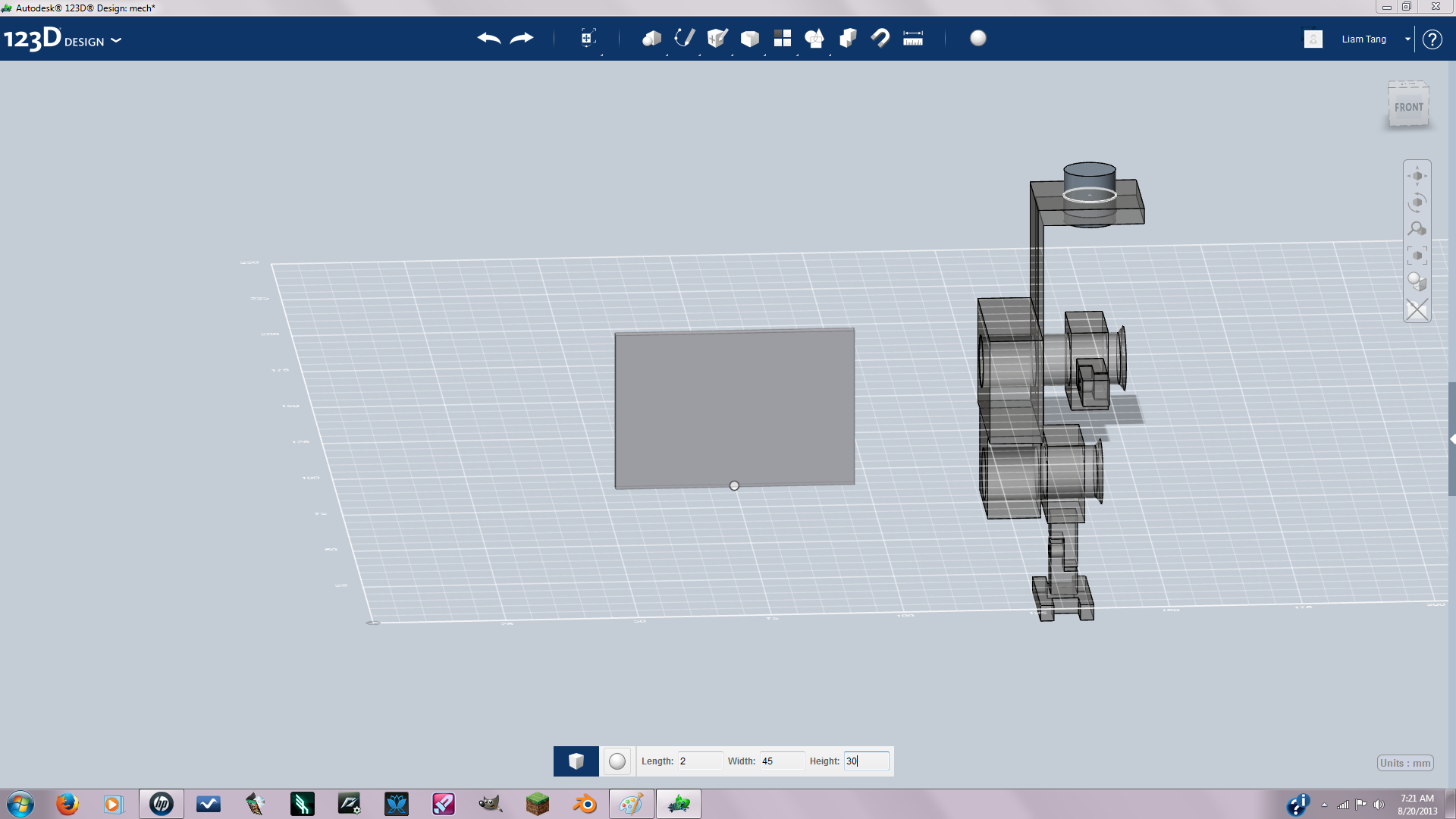Select the cylinder atop the mech model
The height and width of the screenshot is (819, 1456).
click(x=1089, y=193)
